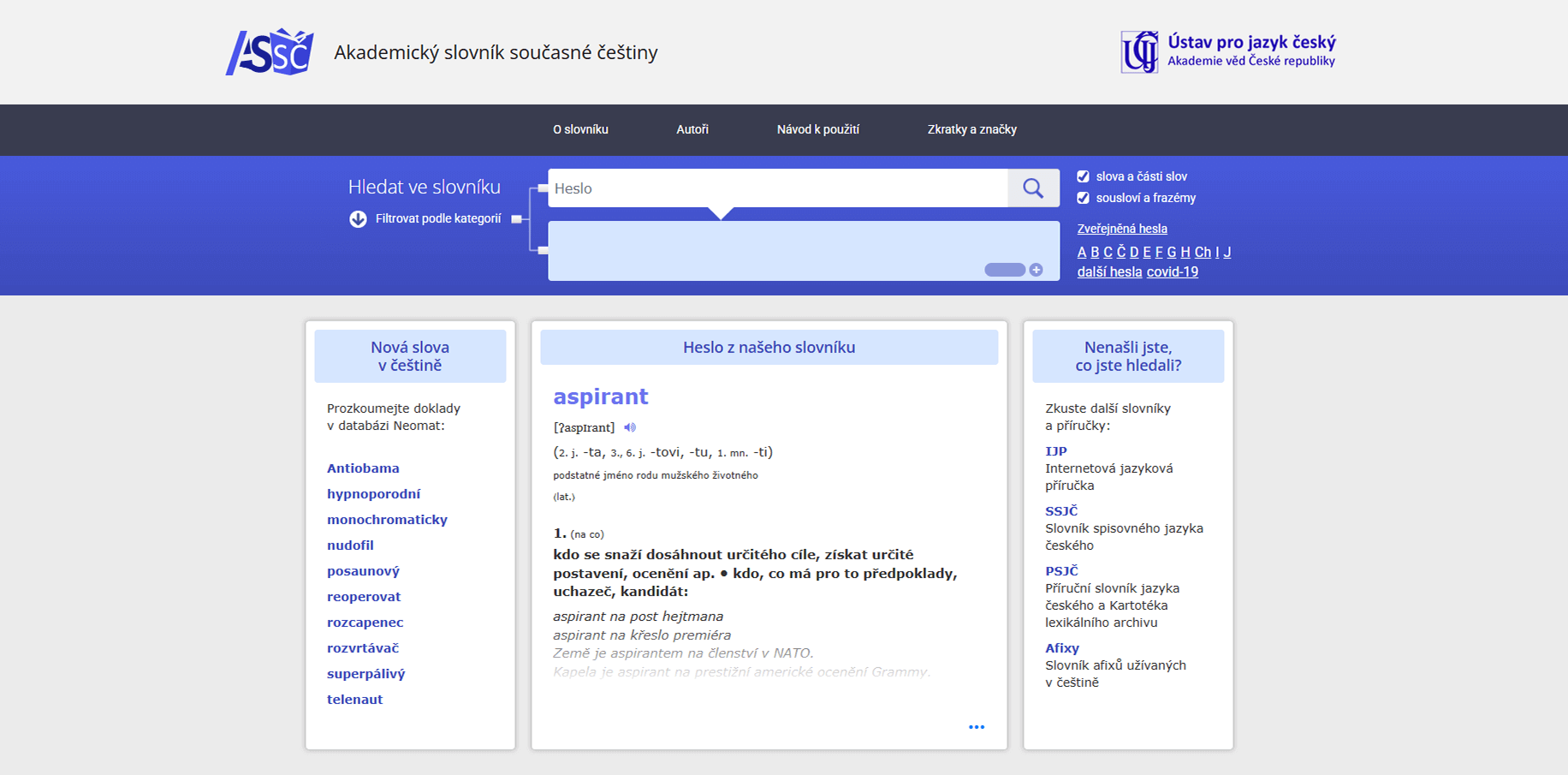
Task: Click the down-arrow icon beside Filtrovat podle kategorií
Action: [358, 219]
